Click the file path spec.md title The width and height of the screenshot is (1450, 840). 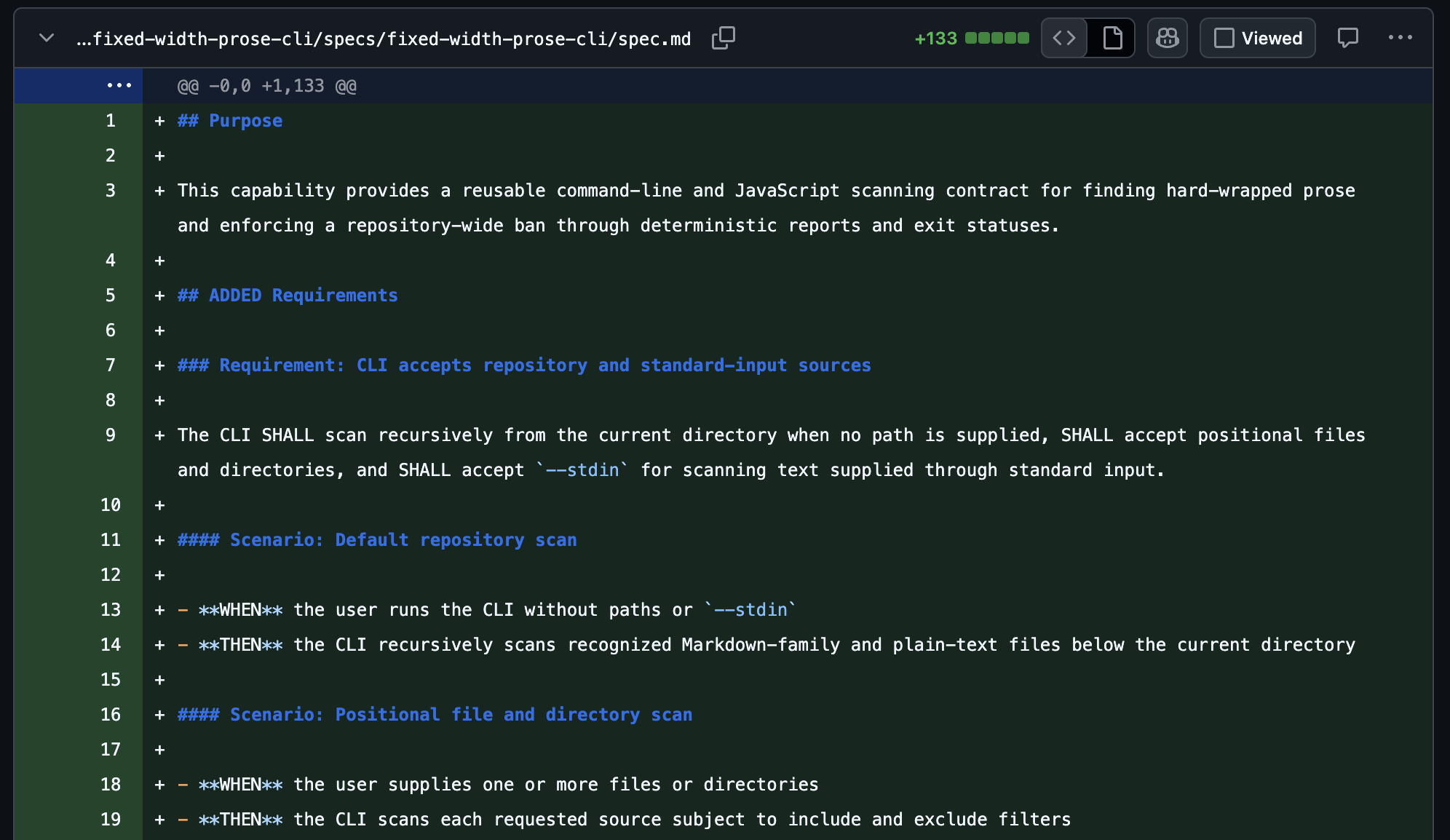tap(384, 39)
